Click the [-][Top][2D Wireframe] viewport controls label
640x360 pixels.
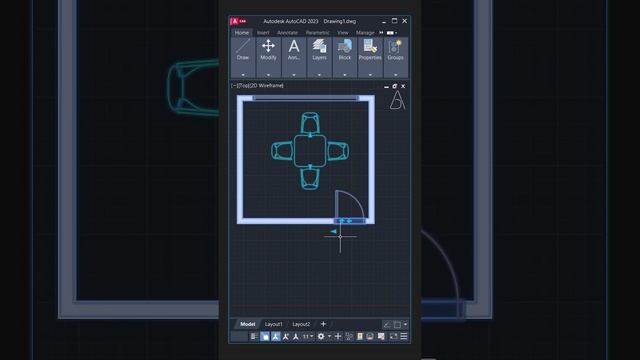click(257, 86)
